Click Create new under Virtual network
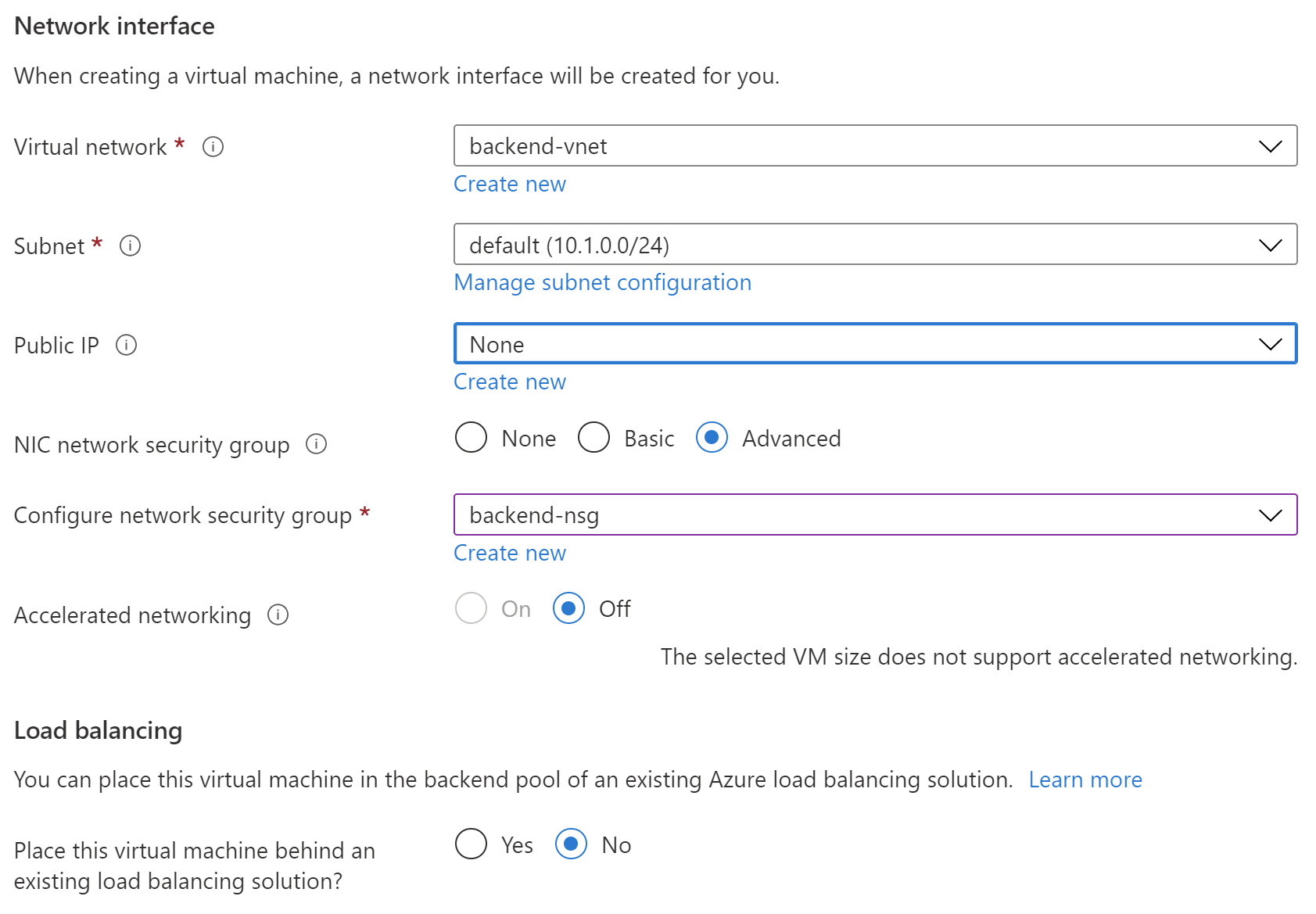 [509, 184]
